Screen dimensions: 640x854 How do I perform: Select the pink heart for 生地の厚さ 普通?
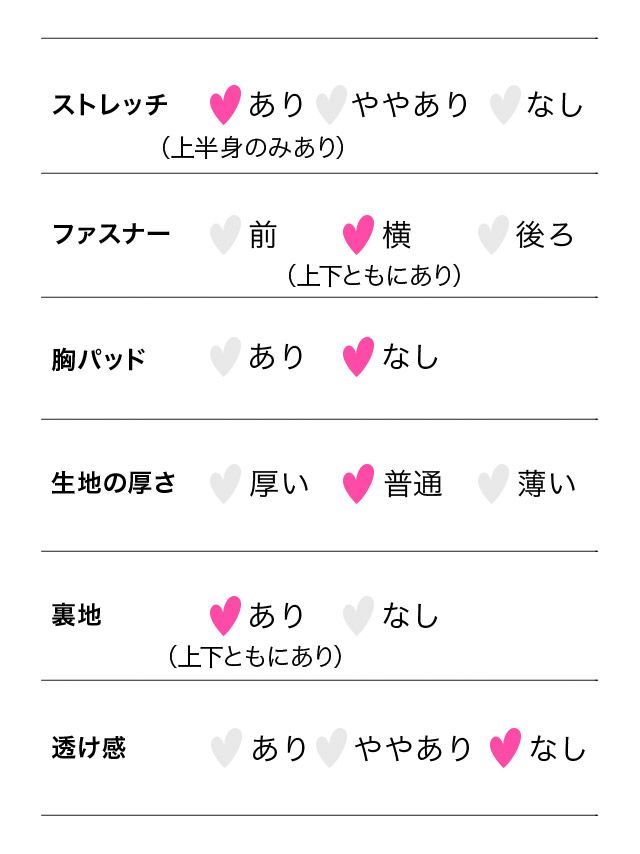click(x=358, y=484)
